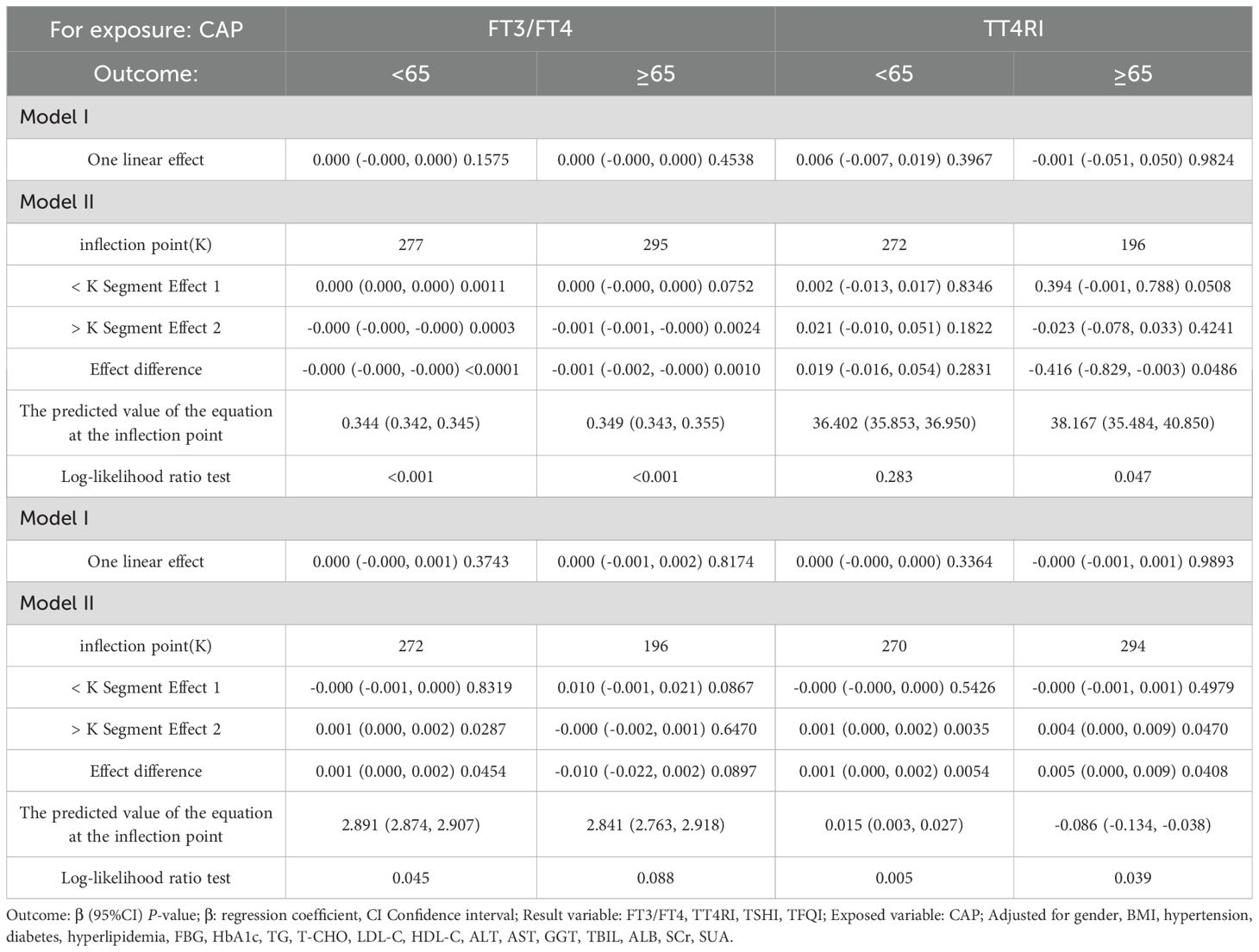The height and width of the screenshot is (952, 1259).
Task: Click the 'Outcome:' header cell
Action: coord(146,73)
